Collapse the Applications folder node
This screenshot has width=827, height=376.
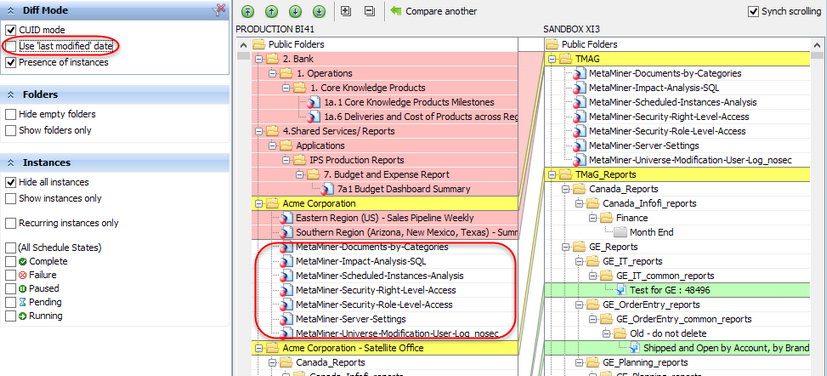272,146
